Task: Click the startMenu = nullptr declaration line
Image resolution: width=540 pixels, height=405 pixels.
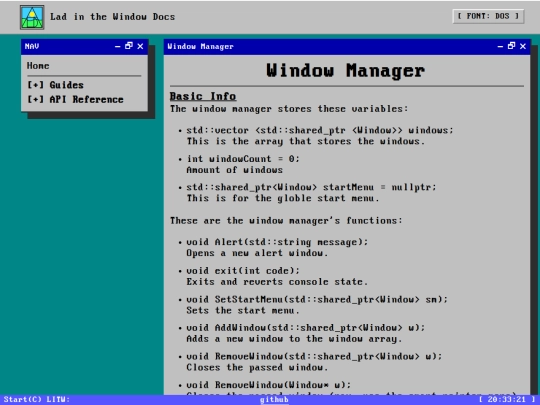Action: (311, 187)
